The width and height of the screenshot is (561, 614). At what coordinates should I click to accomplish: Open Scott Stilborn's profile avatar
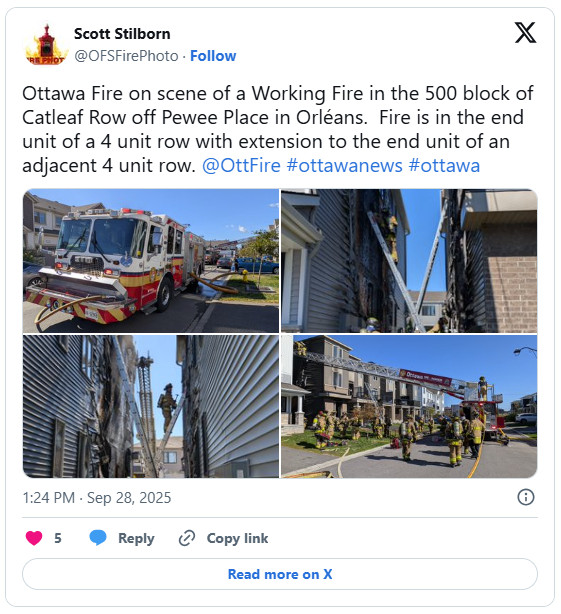click(46, 45)
